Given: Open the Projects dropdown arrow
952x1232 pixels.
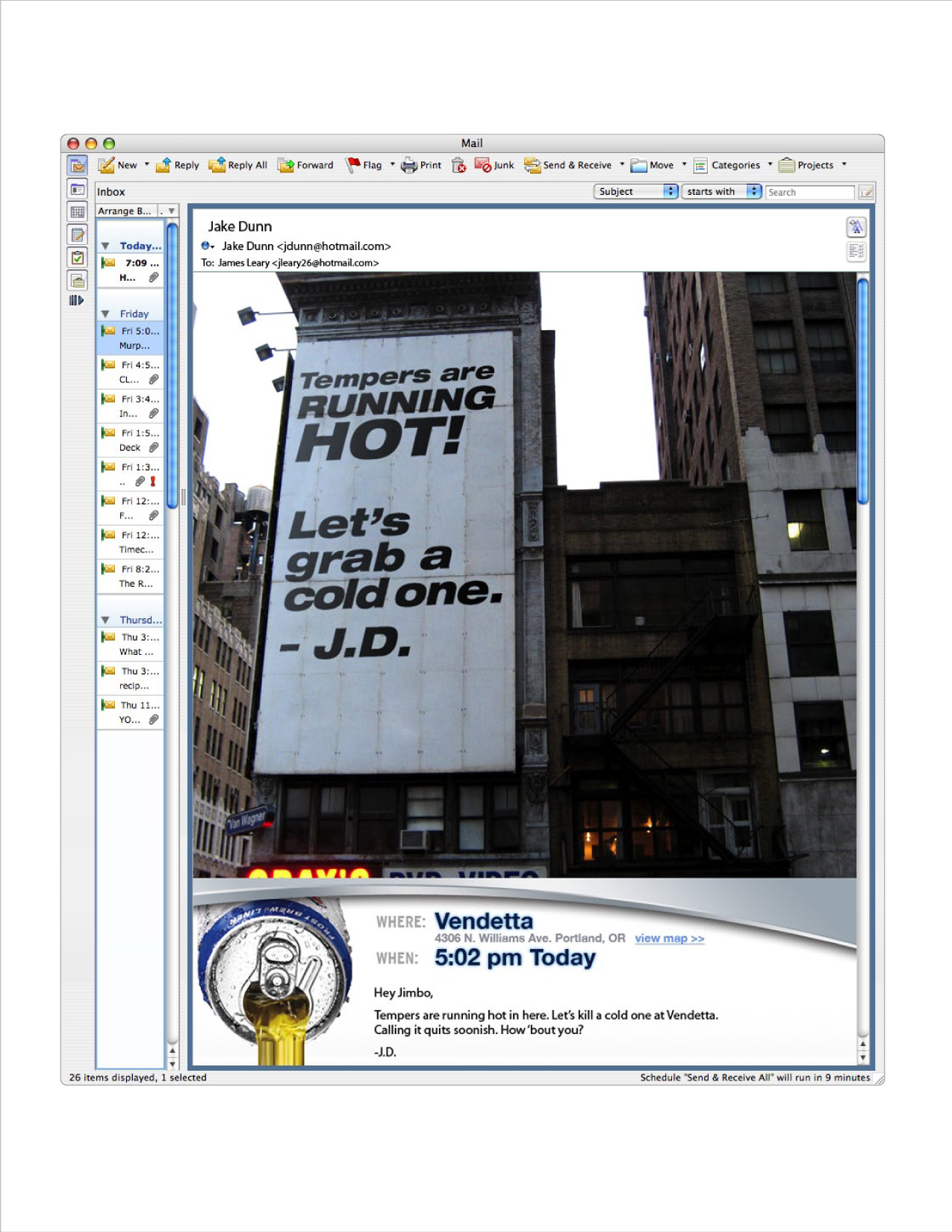Looking at the screenshot, I should [x=844, y=164].
